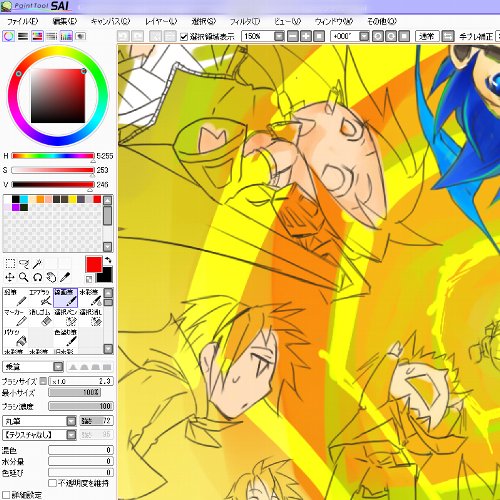The width and height of the screenshot is (500, 500).
Task: Flip the canvas view horizontally
Action: click(x=448, y=36)
